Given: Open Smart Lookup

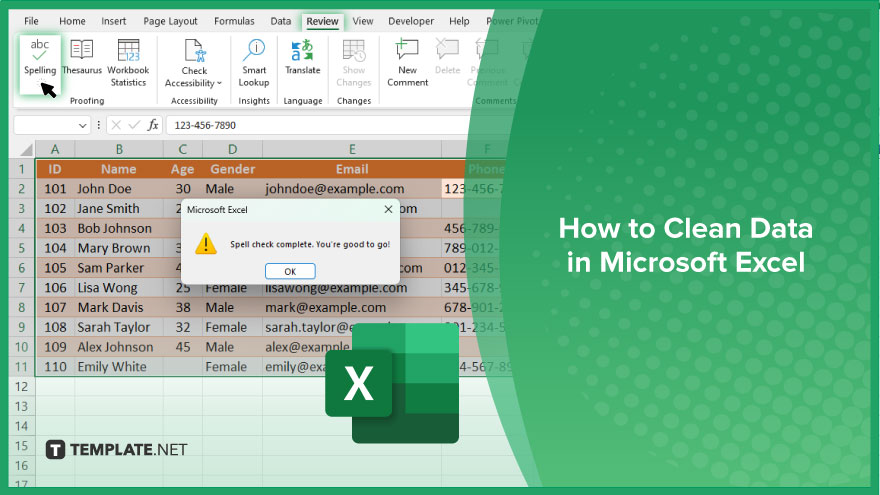Looking at the screenshot, I should click(254, 63).
